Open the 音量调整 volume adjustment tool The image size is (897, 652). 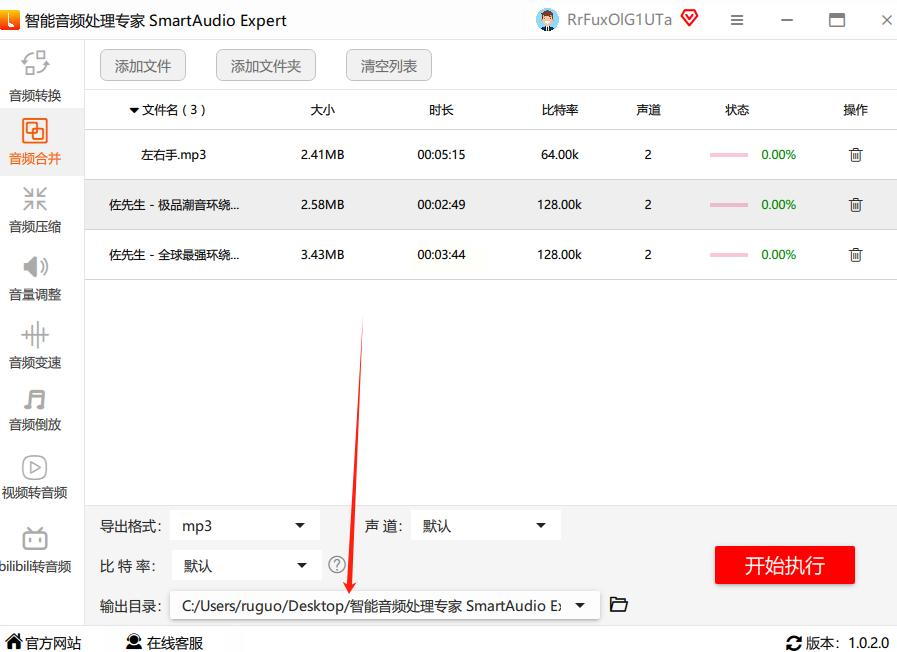click(35, 279)
